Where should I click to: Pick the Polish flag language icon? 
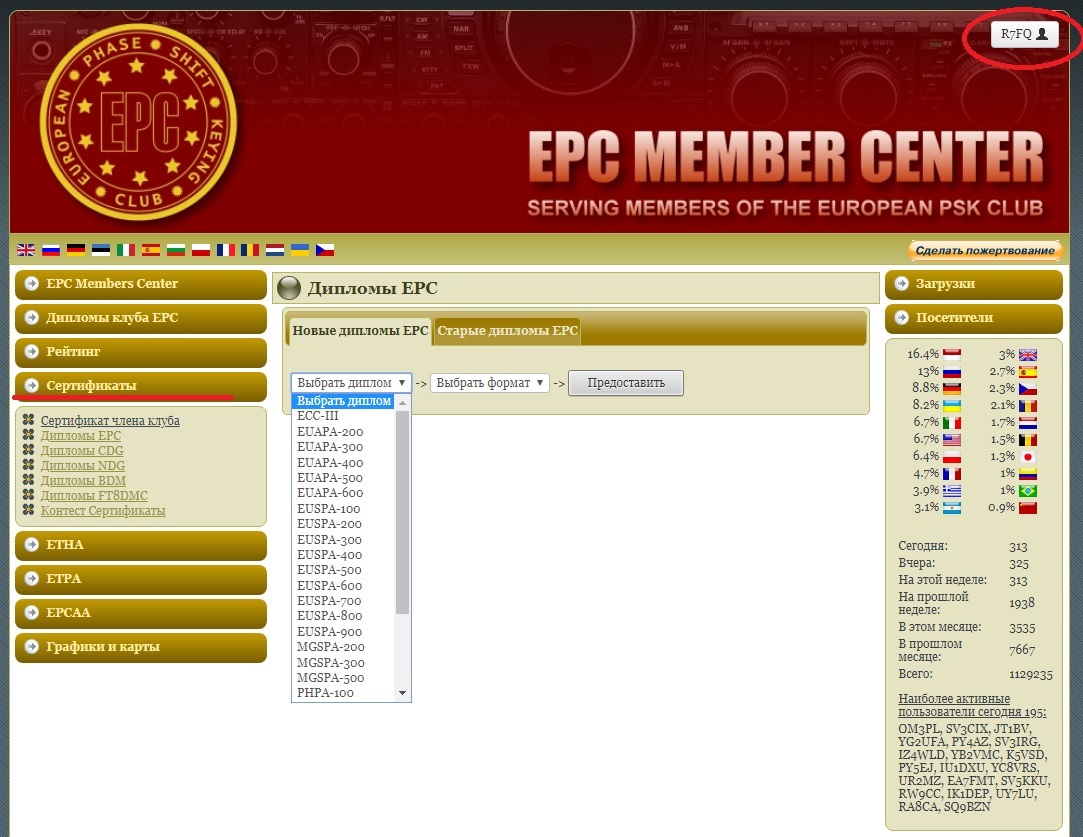pos(201,250)
